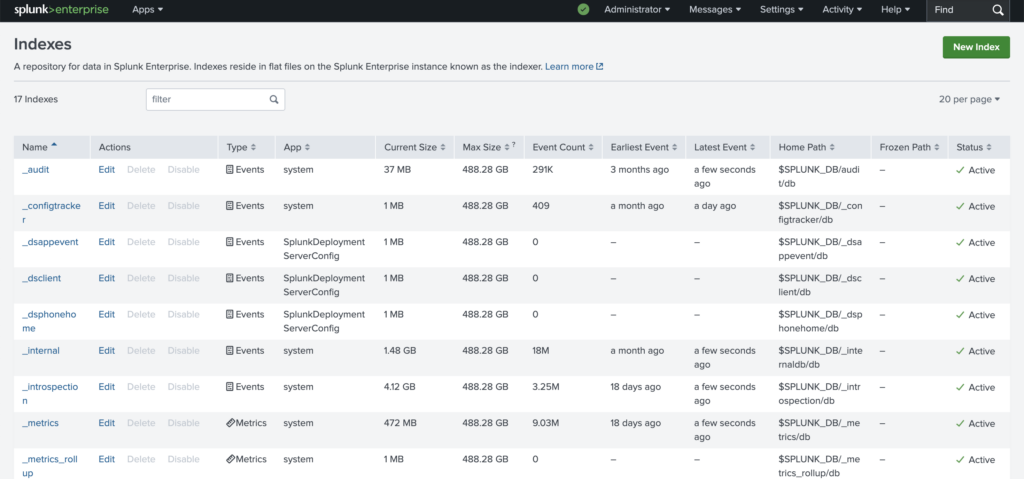Sort indexes by Event Count column
This screenshot has height=479, width=1024.
564,148
